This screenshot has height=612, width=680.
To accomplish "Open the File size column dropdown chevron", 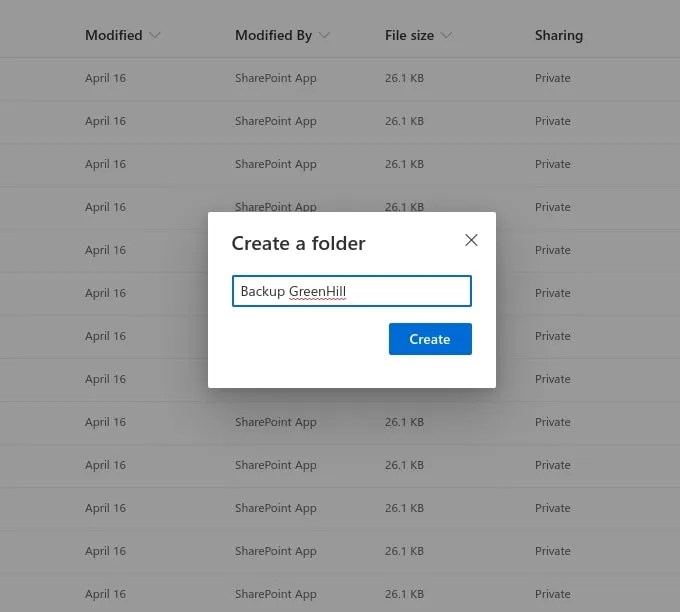I will [446, 35].
